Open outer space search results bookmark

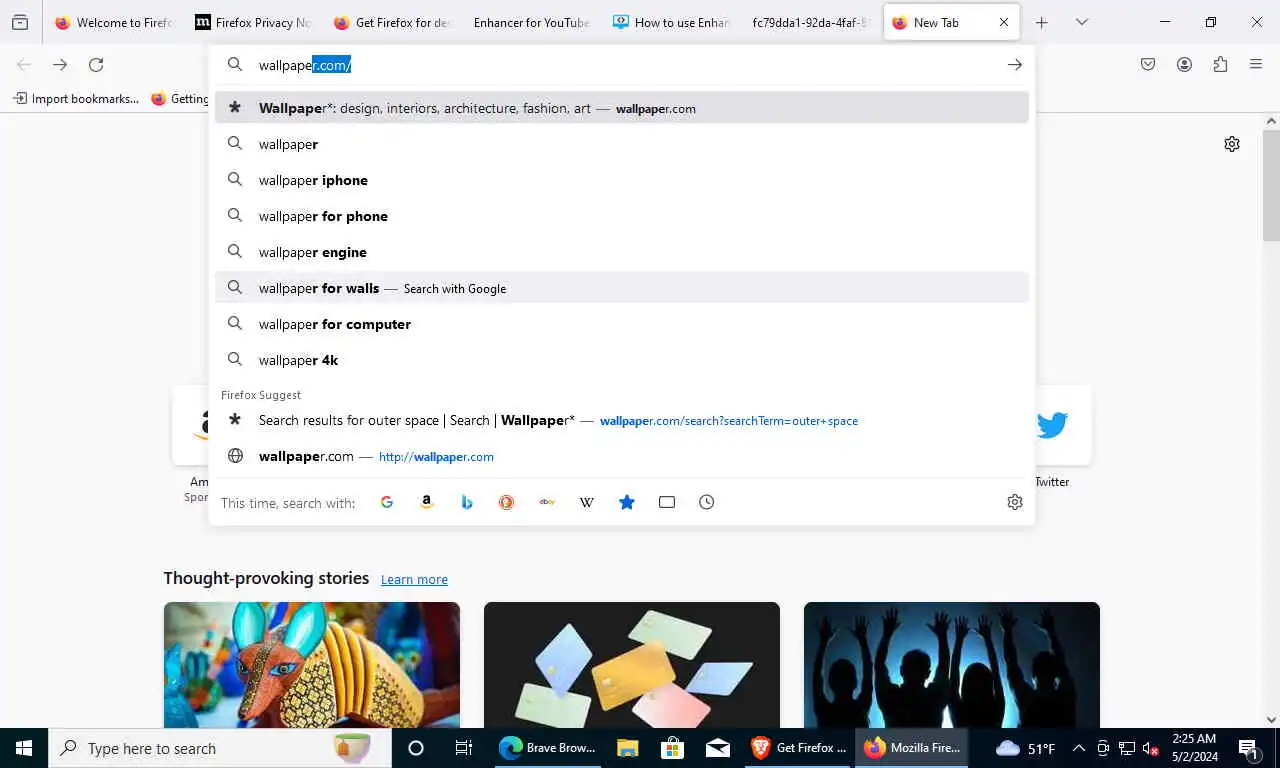[622, 420]
